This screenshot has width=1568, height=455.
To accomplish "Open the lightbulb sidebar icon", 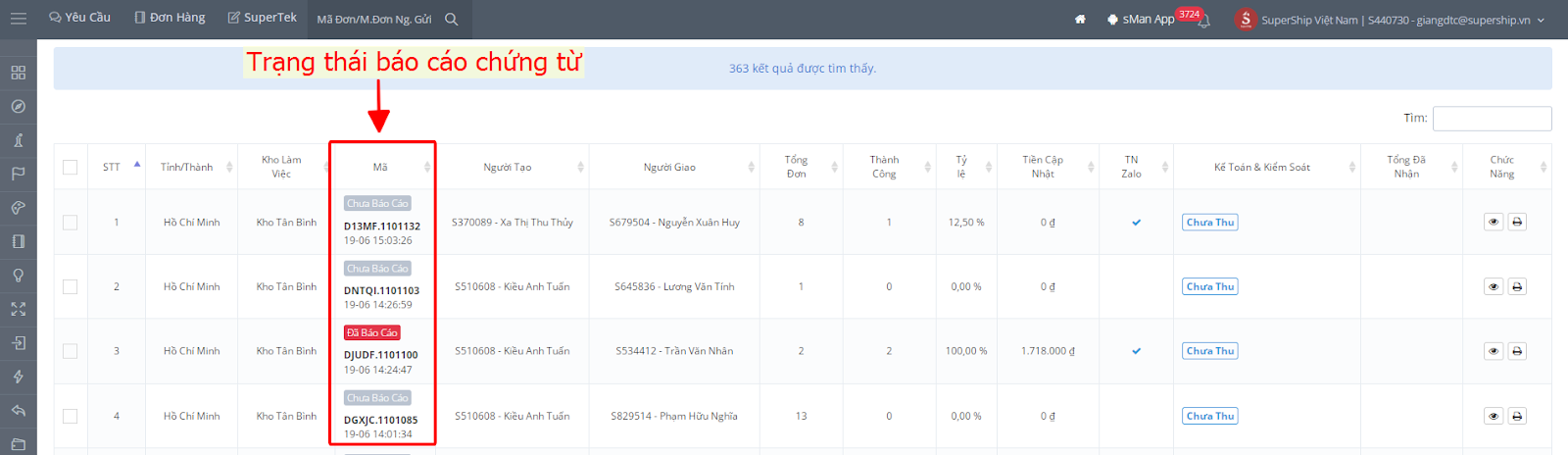I will tap(18, 276).
